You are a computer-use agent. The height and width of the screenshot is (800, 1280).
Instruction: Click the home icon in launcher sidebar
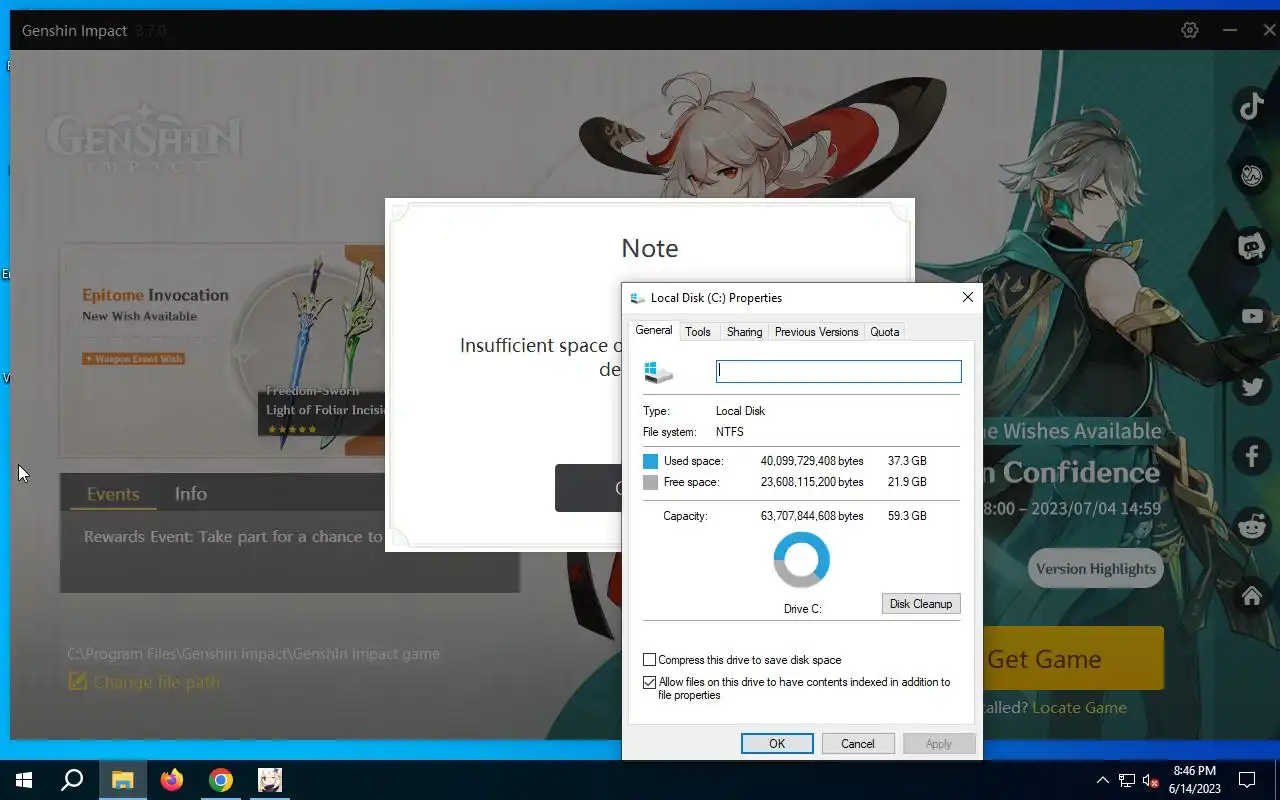1252,596
